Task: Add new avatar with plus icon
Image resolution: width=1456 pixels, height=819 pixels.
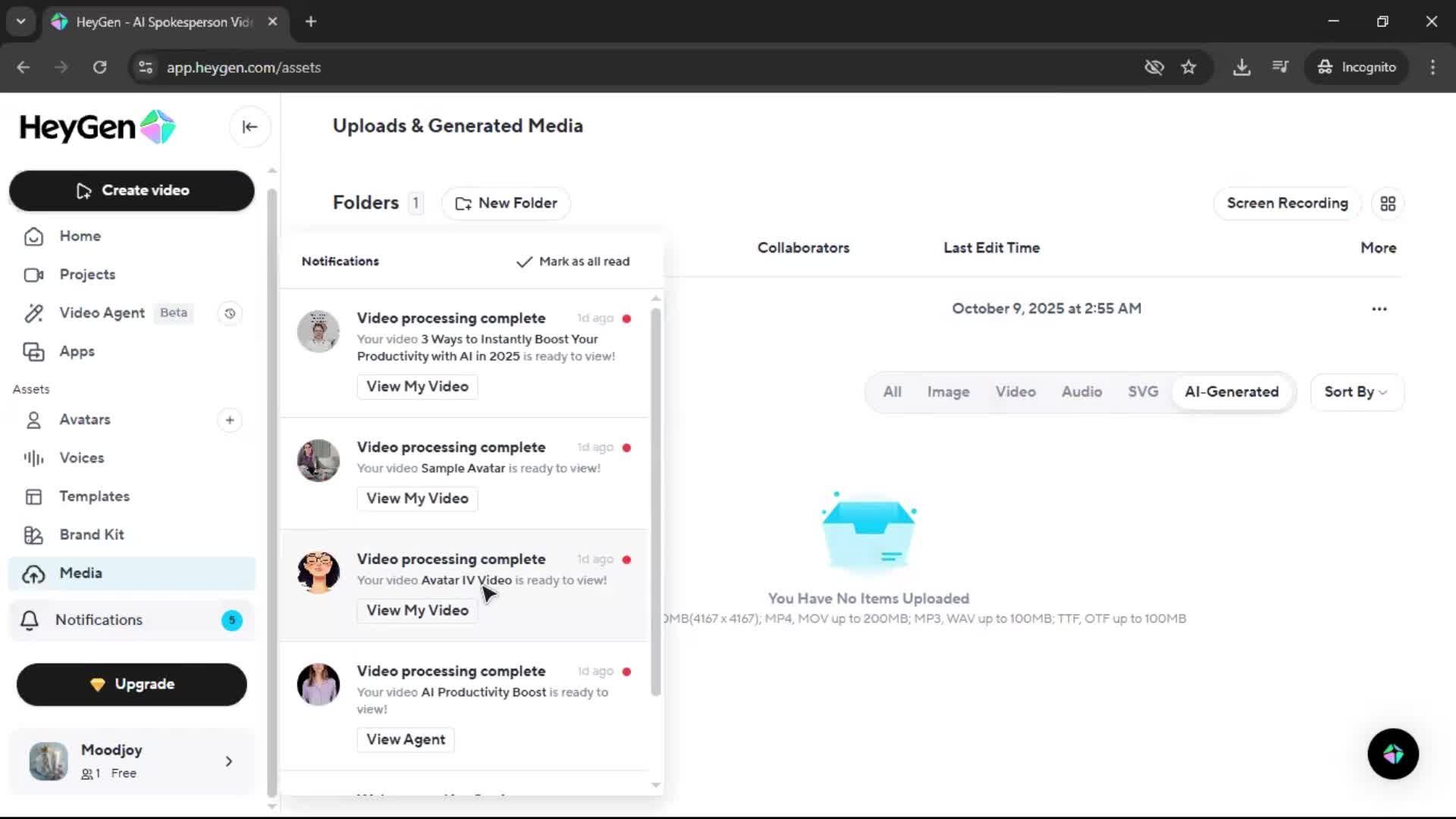Action: click(x=230, y=420)
